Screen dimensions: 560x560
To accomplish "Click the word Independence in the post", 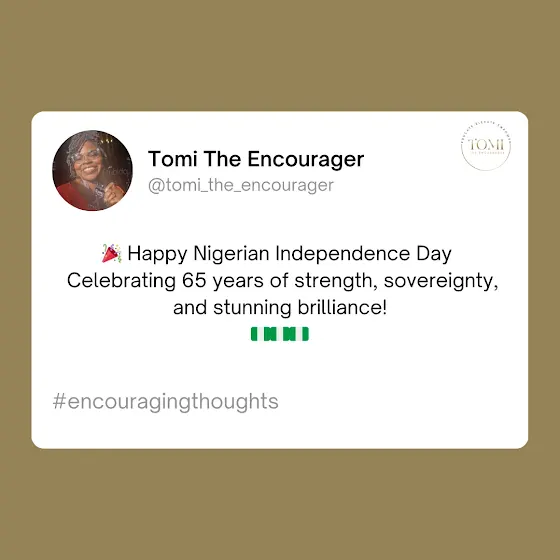I will (x=342, y=254).
